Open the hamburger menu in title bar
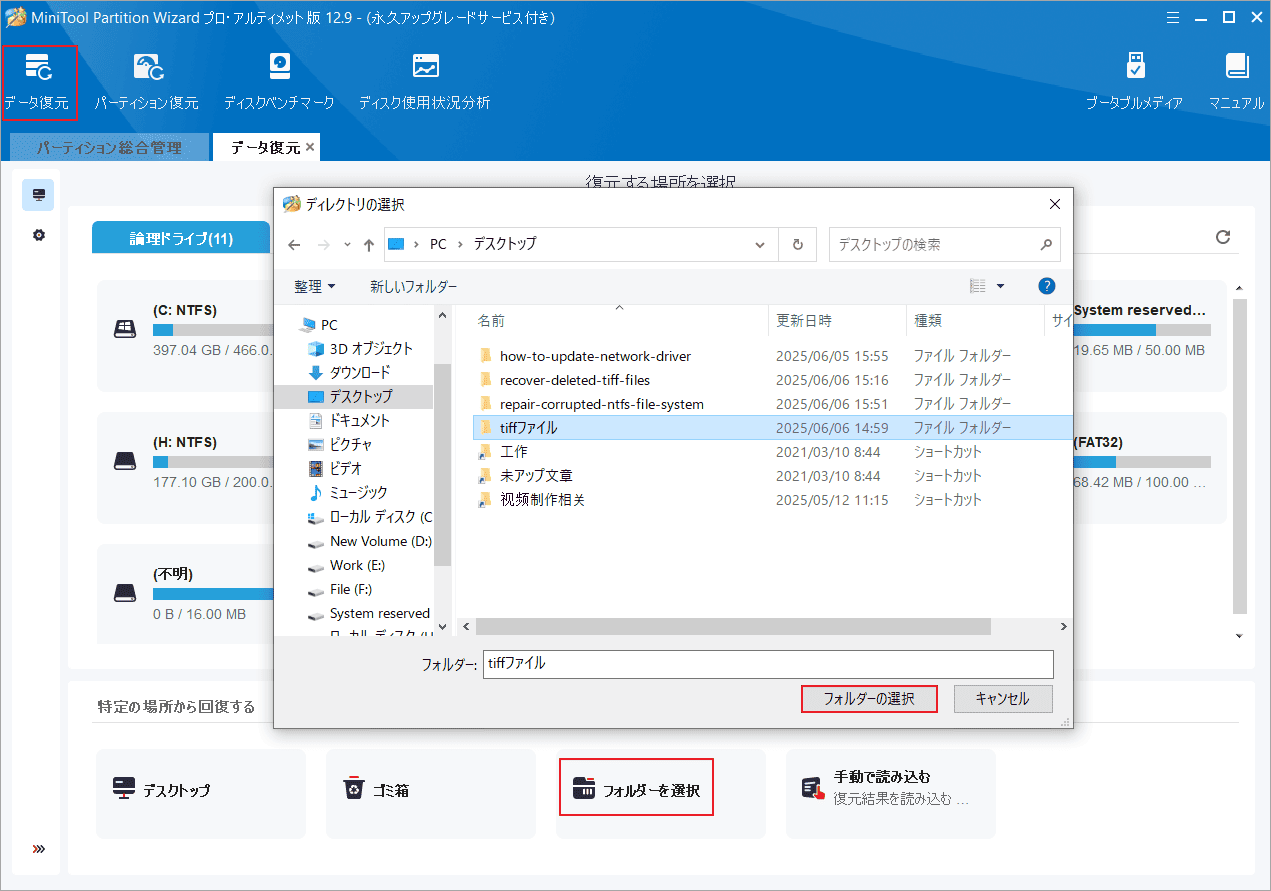The image size is (1271, 891). coord(1172,17)
